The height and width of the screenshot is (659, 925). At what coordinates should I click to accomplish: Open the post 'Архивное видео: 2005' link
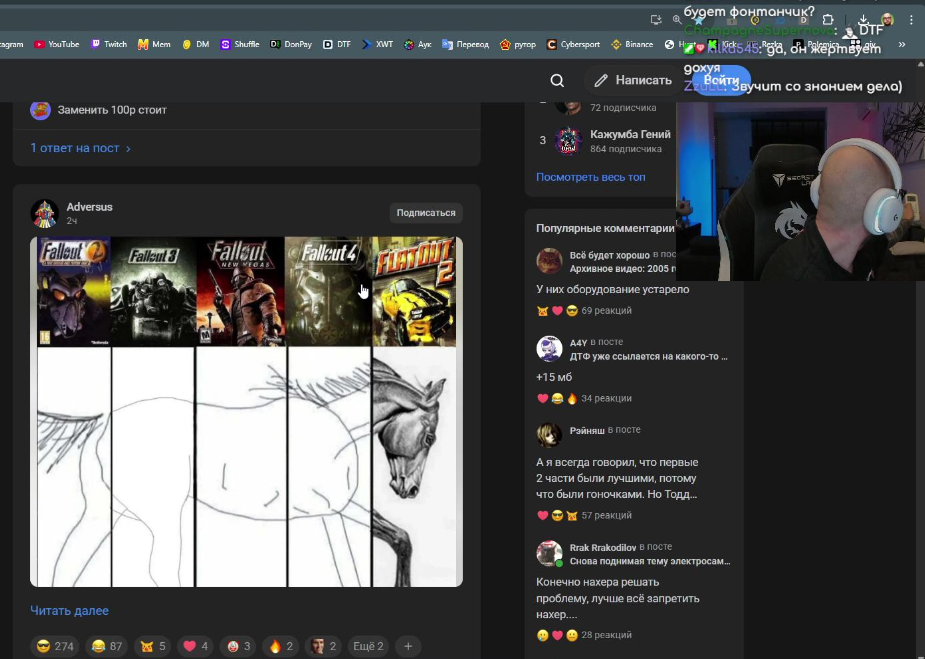coord(623,269)
